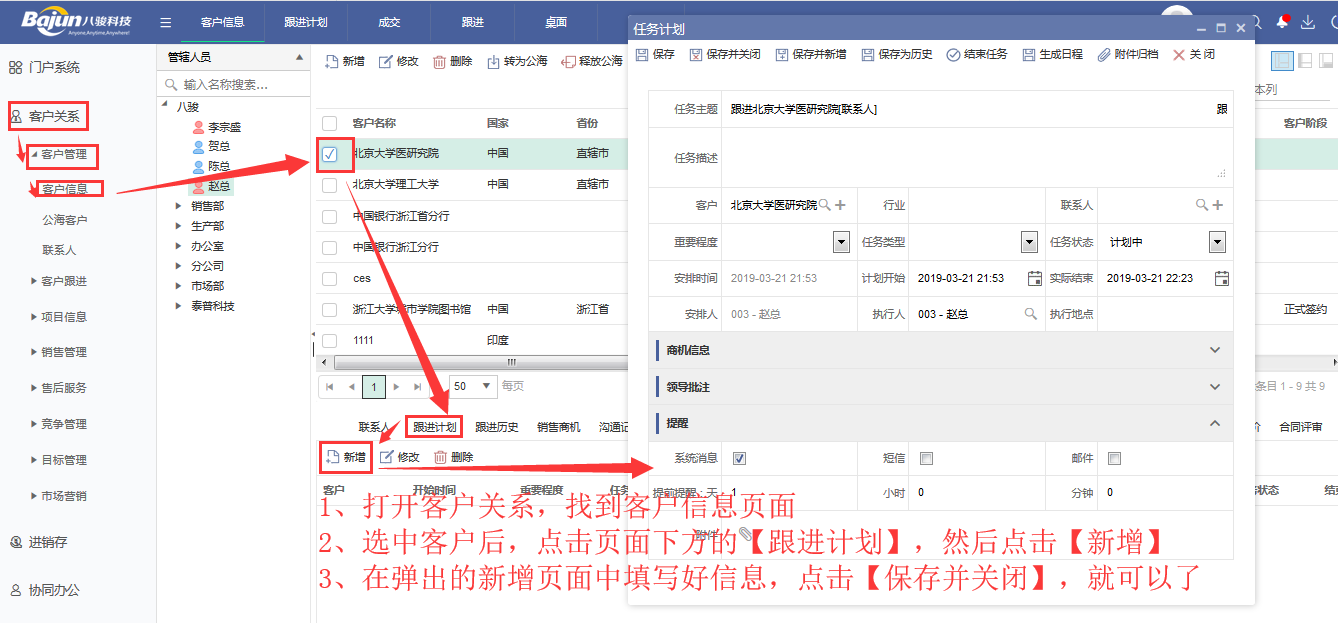Check the 邮件 reminder checkbox

(x=1115, y=459)
